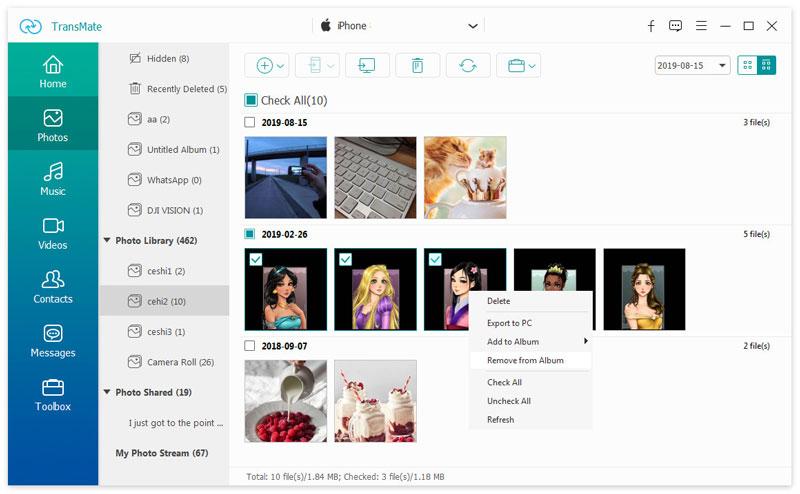Image resolution: width=800 pixels, height=494 pixels.
Task: Open the Camera Roll (26) album
Action: pos(180,362)
